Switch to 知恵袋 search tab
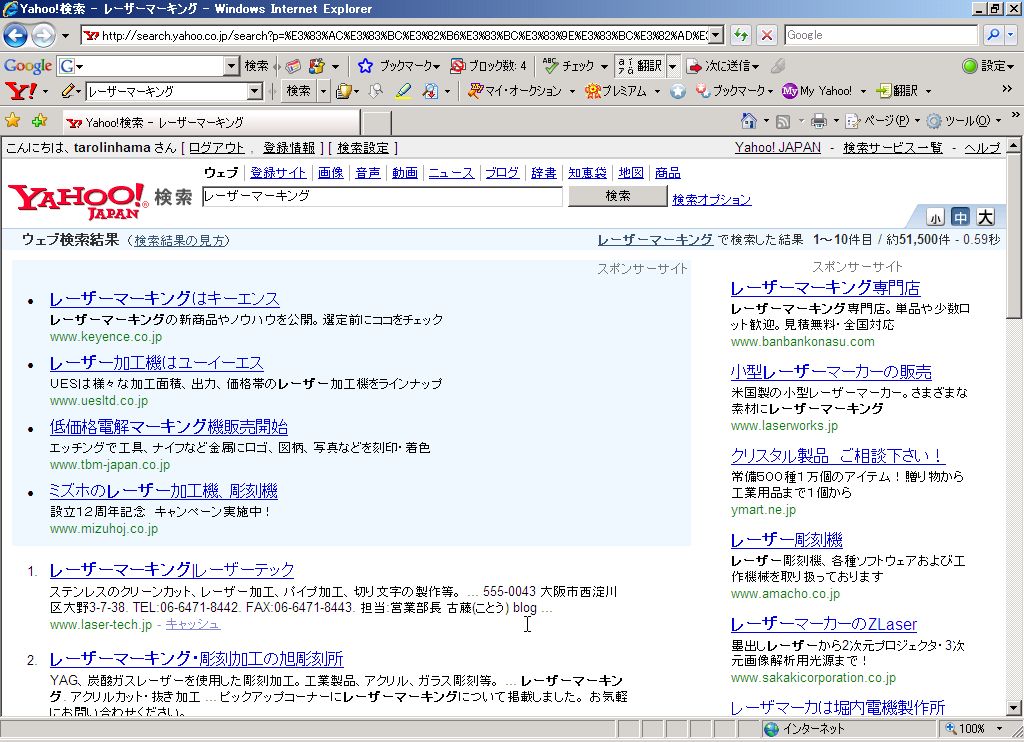1024x742 pixels. coord(587,173)
